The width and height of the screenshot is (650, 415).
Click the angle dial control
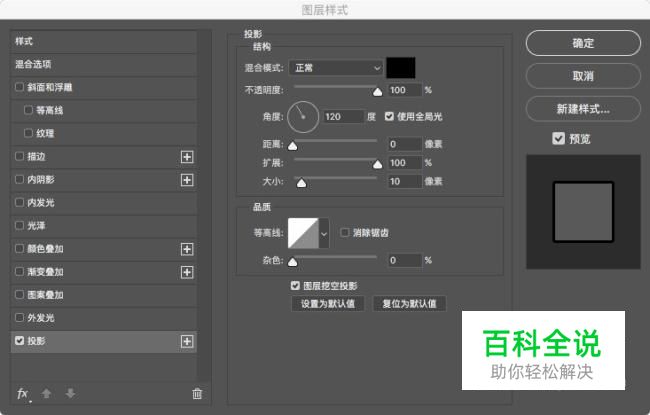point(303,117)
